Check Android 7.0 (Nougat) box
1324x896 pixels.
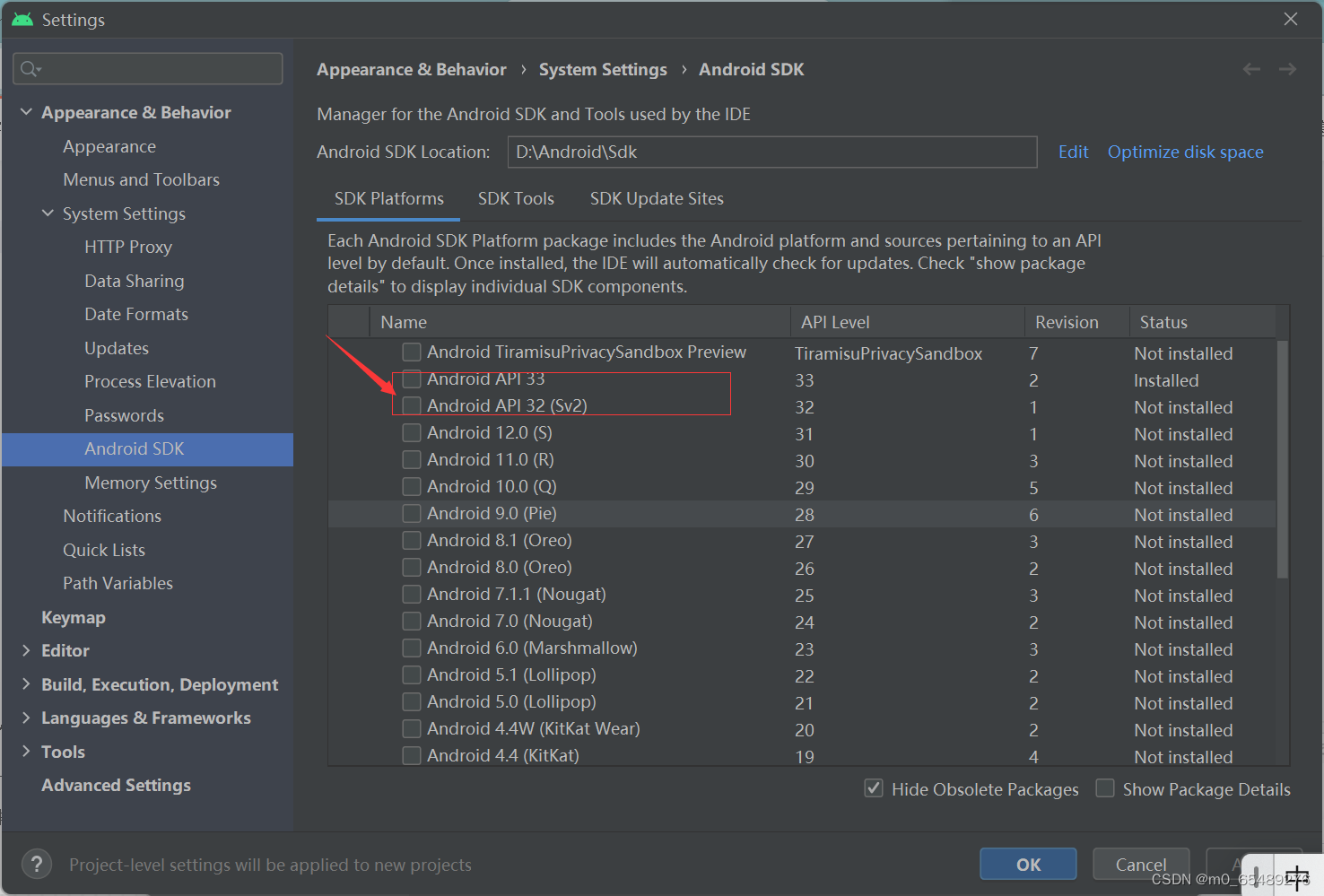pyautogui.click(x=412, y=621)
